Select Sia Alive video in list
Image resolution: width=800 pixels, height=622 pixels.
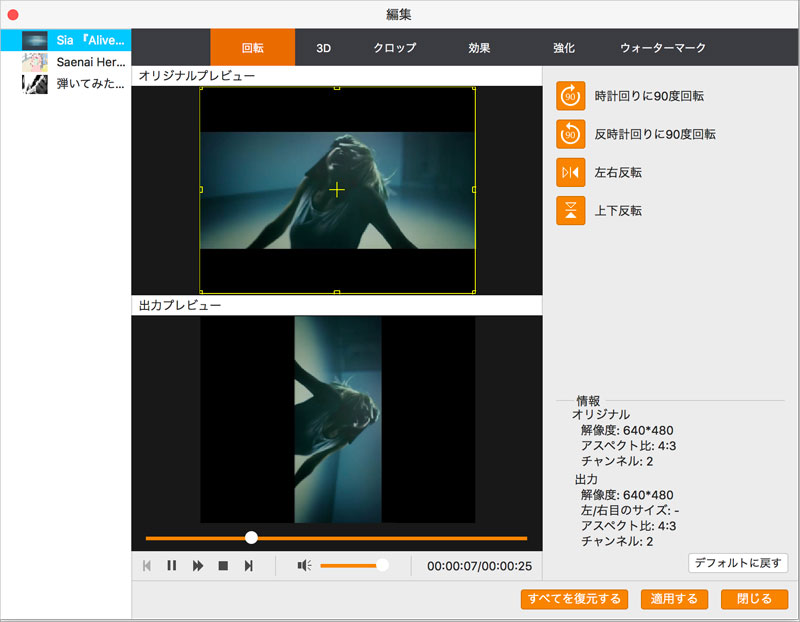point(66,40)
